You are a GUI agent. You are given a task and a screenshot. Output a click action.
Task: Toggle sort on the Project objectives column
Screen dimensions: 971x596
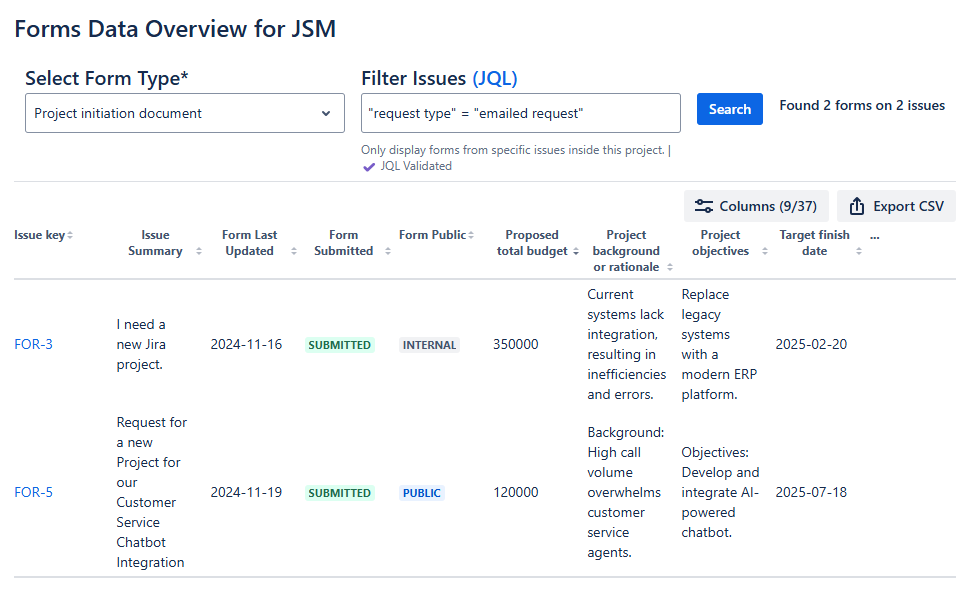tap(765, 252)
